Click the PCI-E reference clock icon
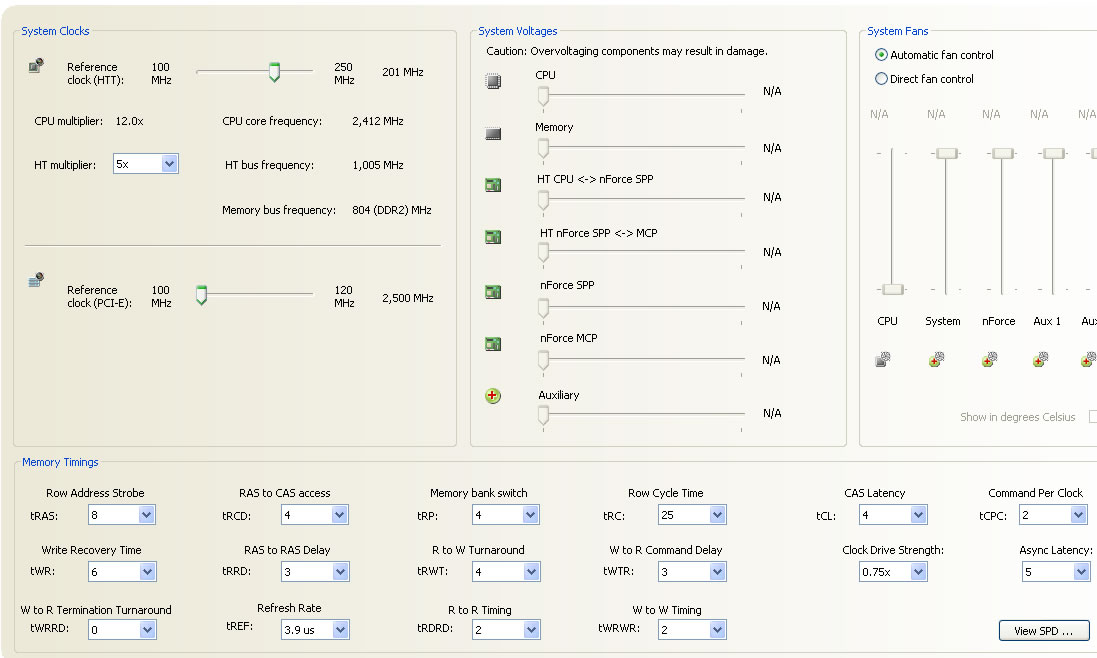Screen dimensions: 1097x658 point(36,281)
